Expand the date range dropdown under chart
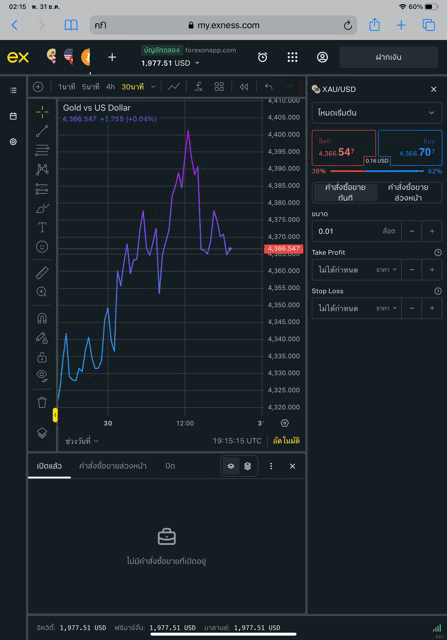 (82, 441)
